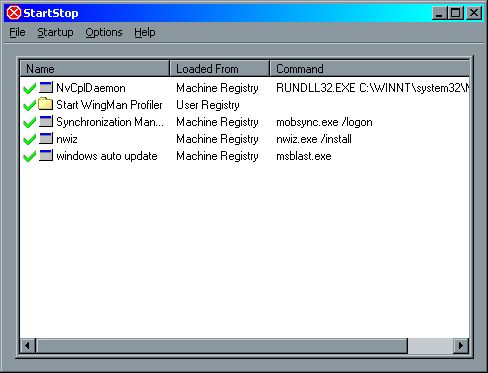Screen dimensions: 488x373
Task: Click Machine Registry in the windows auto update row
Action: coord(217,156)
